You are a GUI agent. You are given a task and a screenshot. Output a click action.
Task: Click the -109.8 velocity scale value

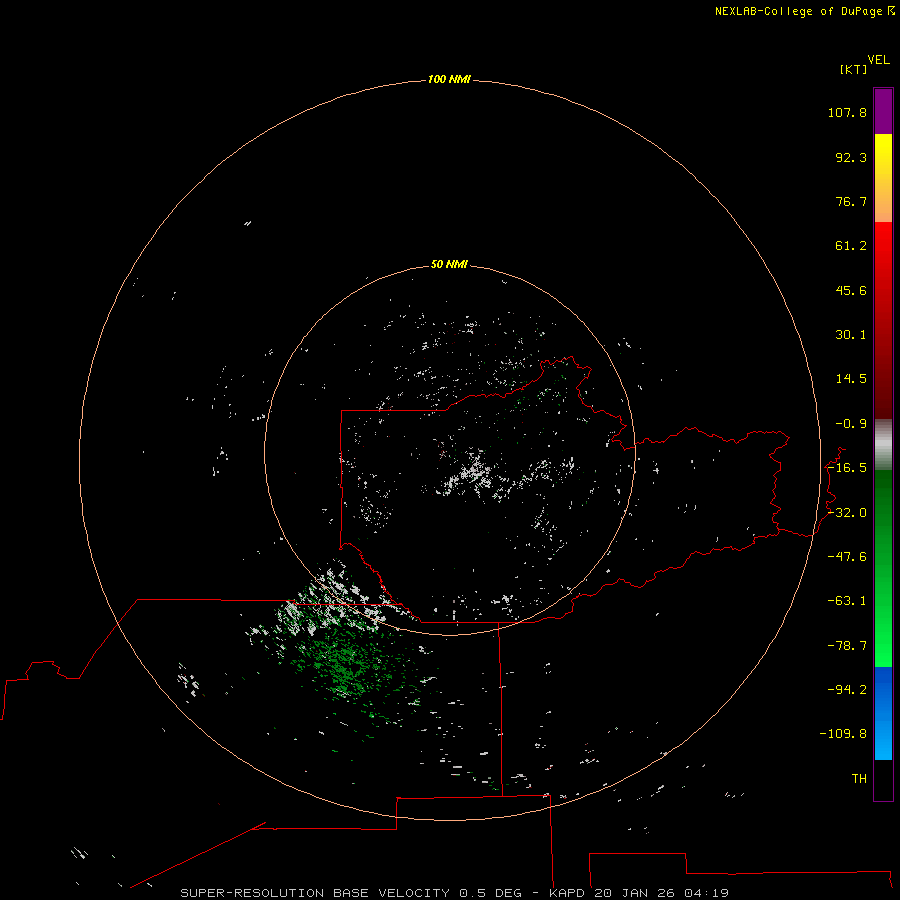843,734
